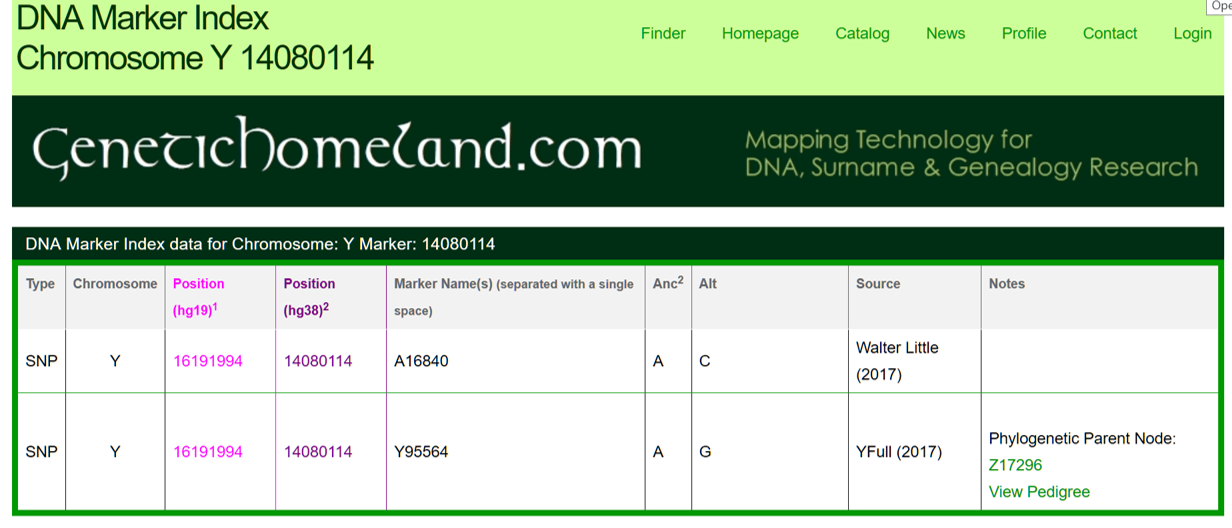Open the Catalog navigation link
Screen dimensions: 1232x528
(862, 34)
